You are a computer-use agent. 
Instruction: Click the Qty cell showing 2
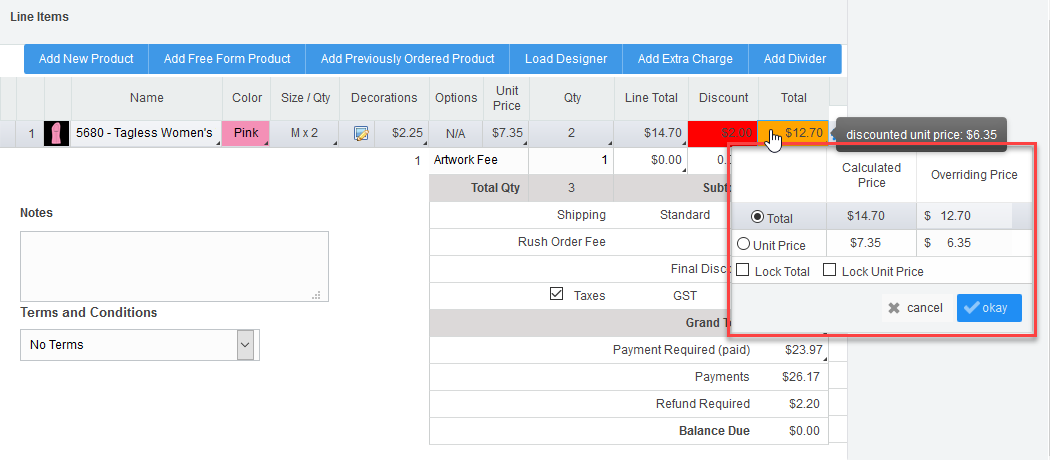pyautogui.click(x=571, y=133)
